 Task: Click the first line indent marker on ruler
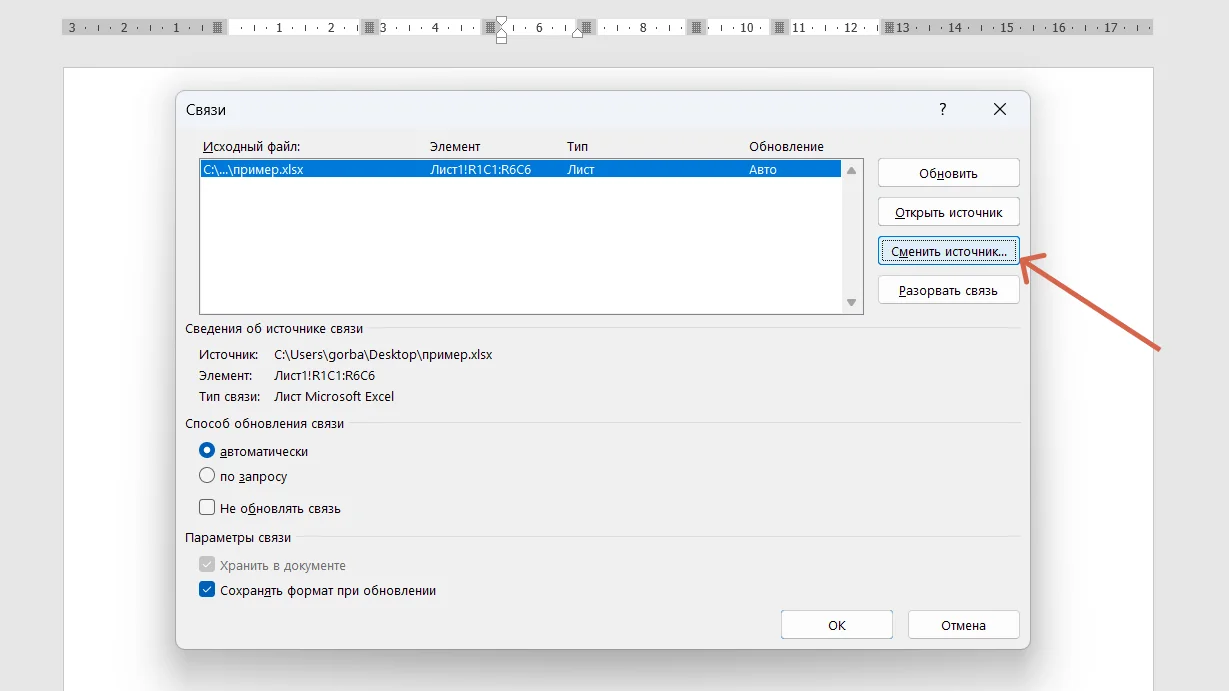pyautogui.click(x=501, y=20)
